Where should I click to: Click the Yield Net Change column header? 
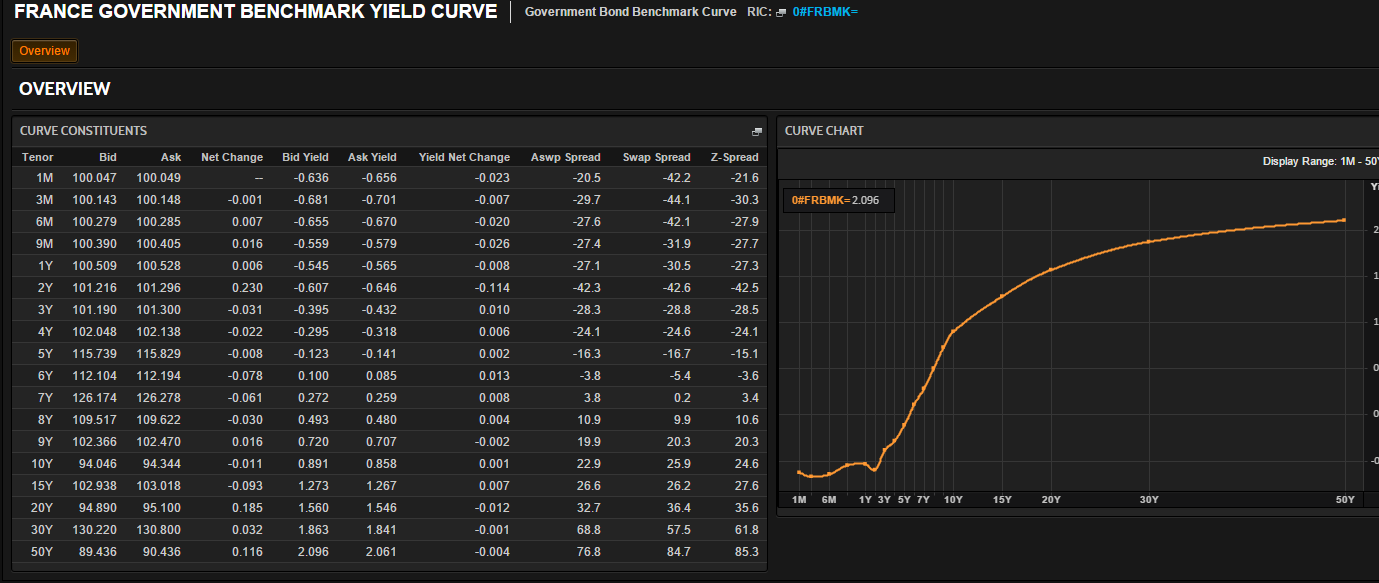464,157
